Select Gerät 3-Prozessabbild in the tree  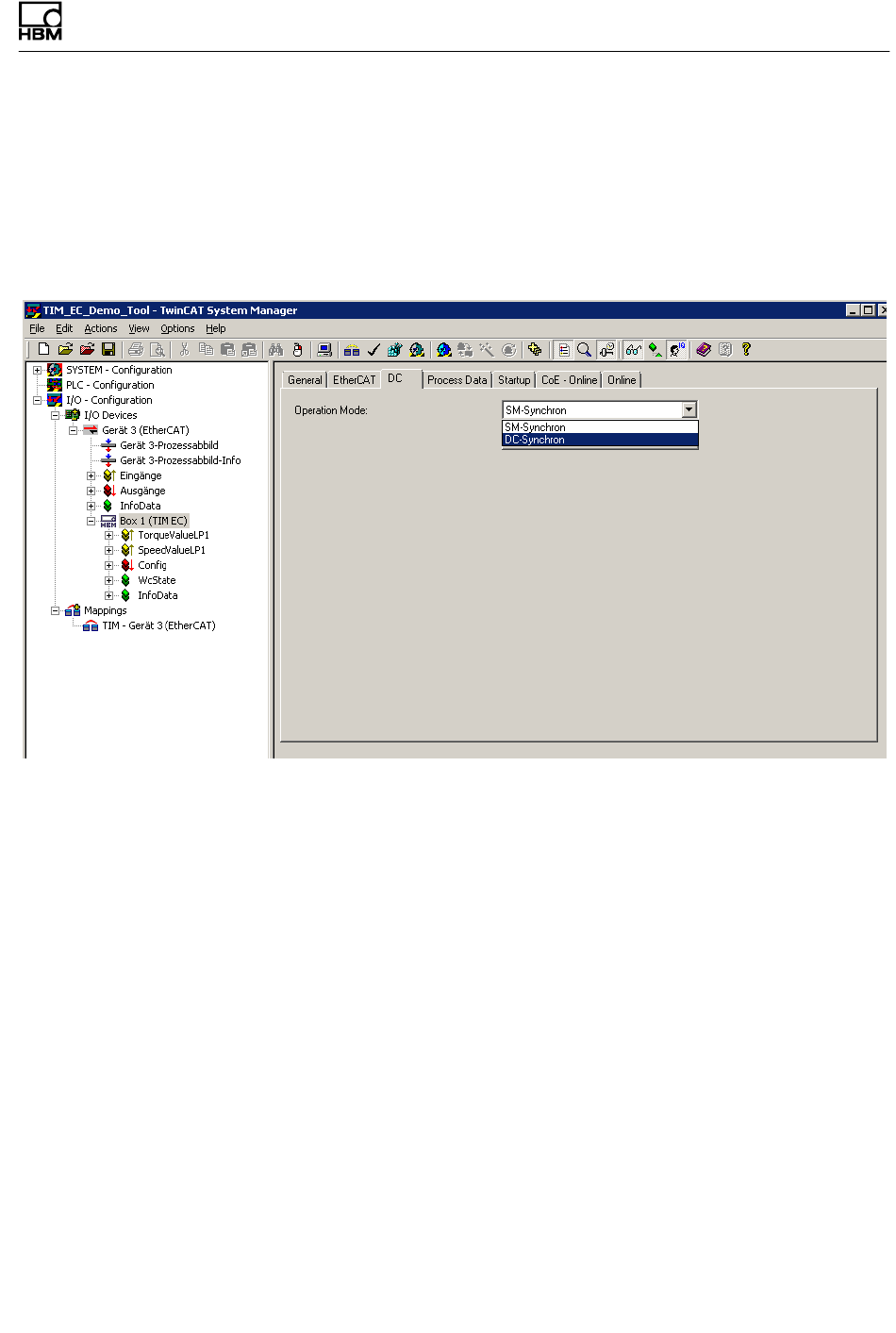pyautogui.click(x=169, y=445)
